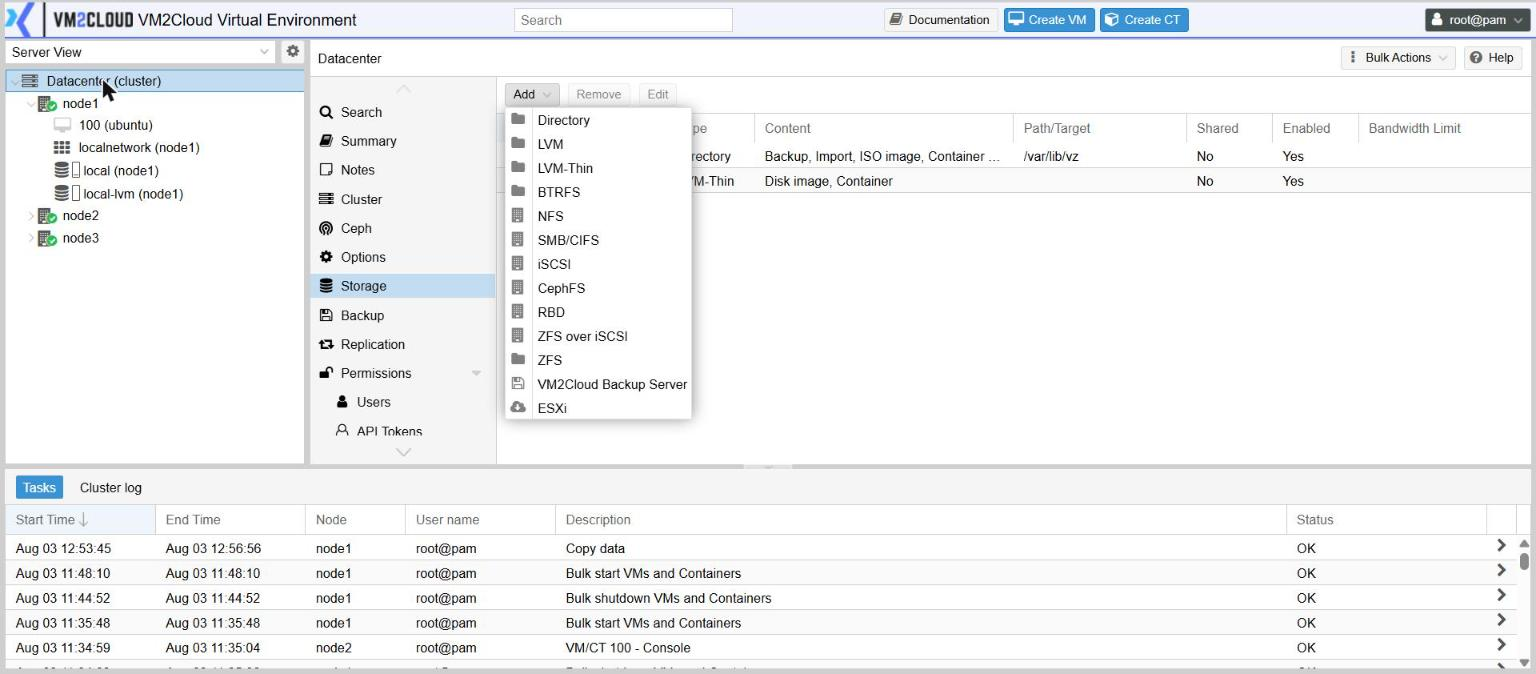The width and height of the screenshot is (1536, 674).
Task: Click the node2 server icon
Action: click(x=47, y=216)
